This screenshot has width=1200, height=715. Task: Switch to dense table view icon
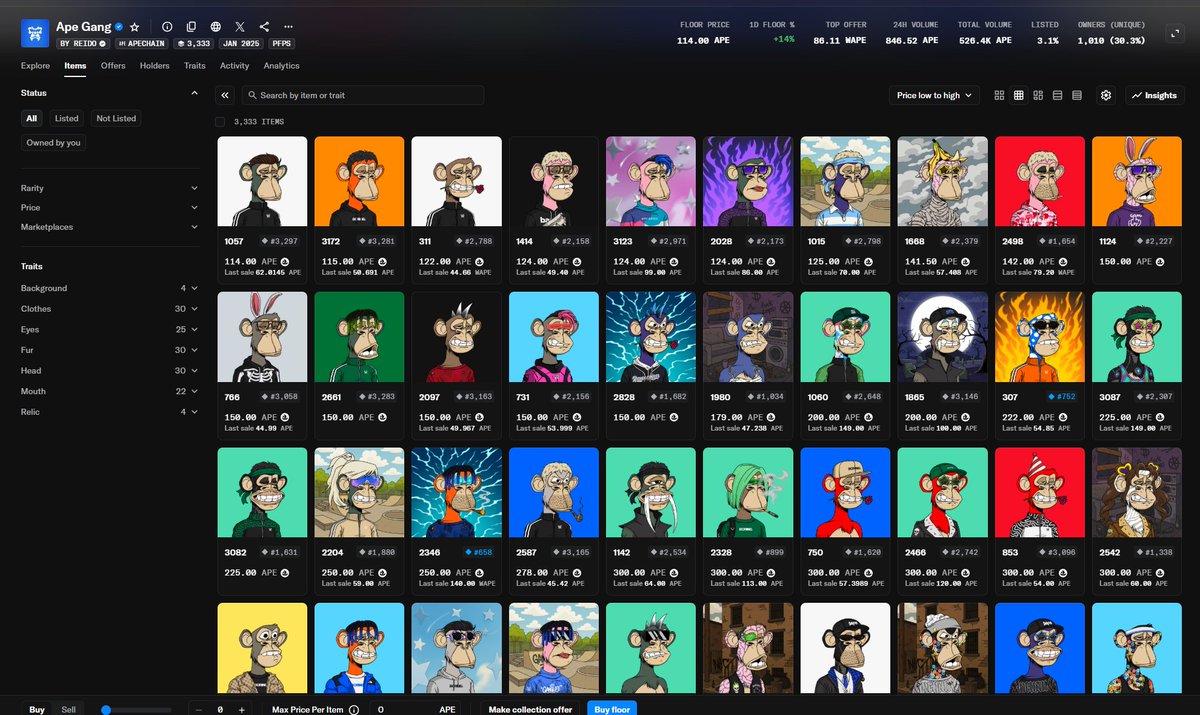coord(1077,95)
